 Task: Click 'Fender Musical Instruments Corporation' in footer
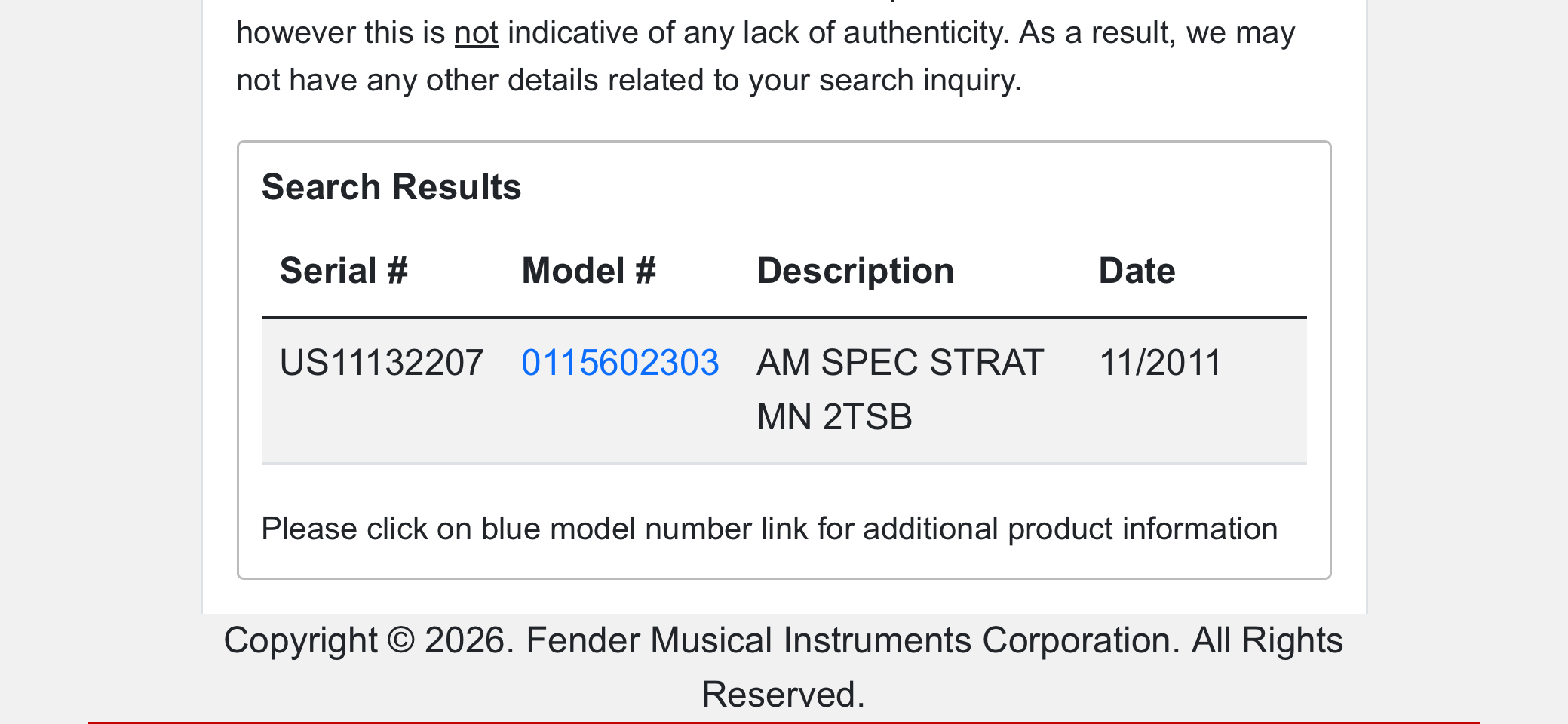tap(852, 640)
